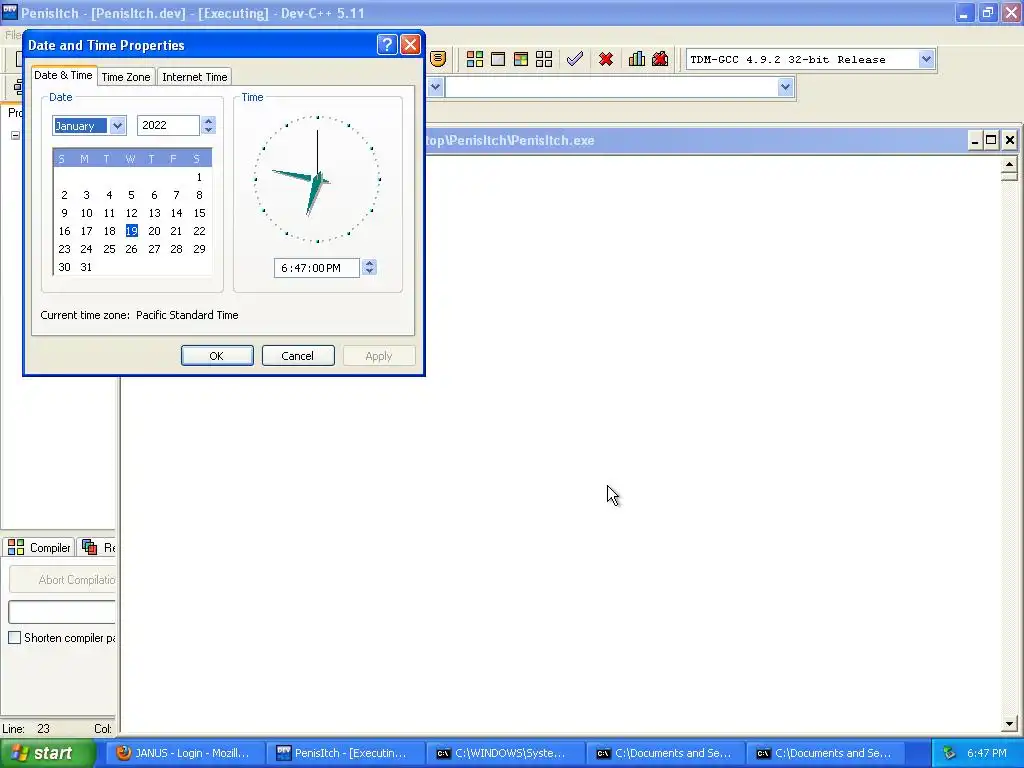The width and height of the screenshot is (1024, 768).
Task: Increase the year with up spinner
Action: pyautogui.click(x=208, y=121)
